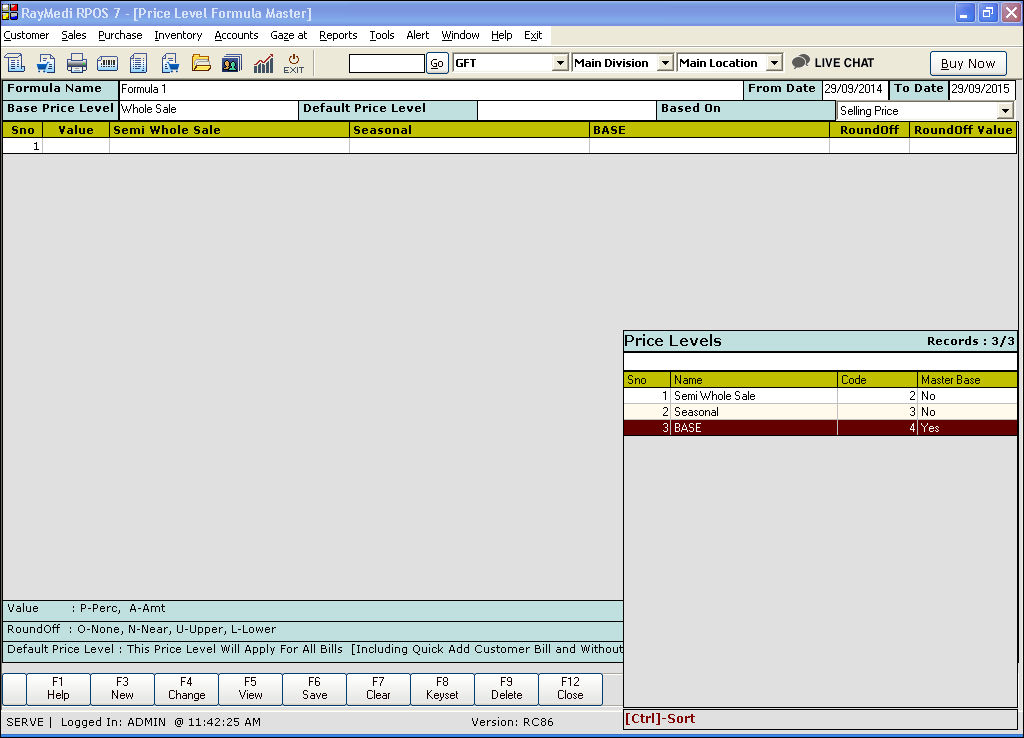Image resolution: width=1024 pixels, height=738 pixels.
Task: Expand the Main Location dropdown
Action: (773, 63)
